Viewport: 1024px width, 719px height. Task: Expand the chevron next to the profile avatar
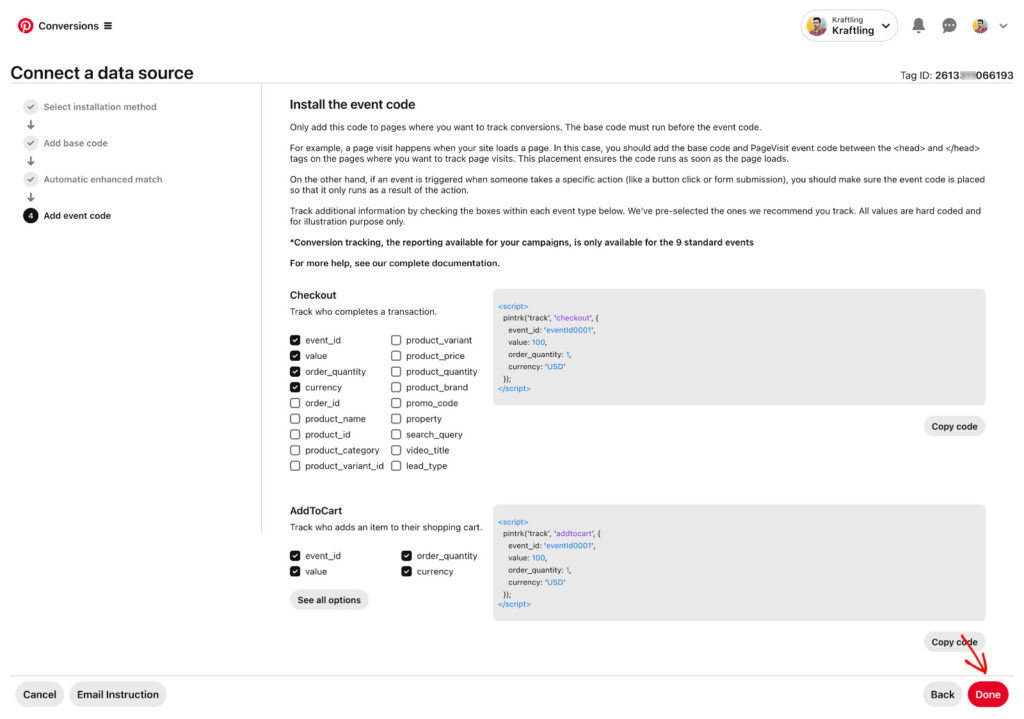[x=1003, y=25]
